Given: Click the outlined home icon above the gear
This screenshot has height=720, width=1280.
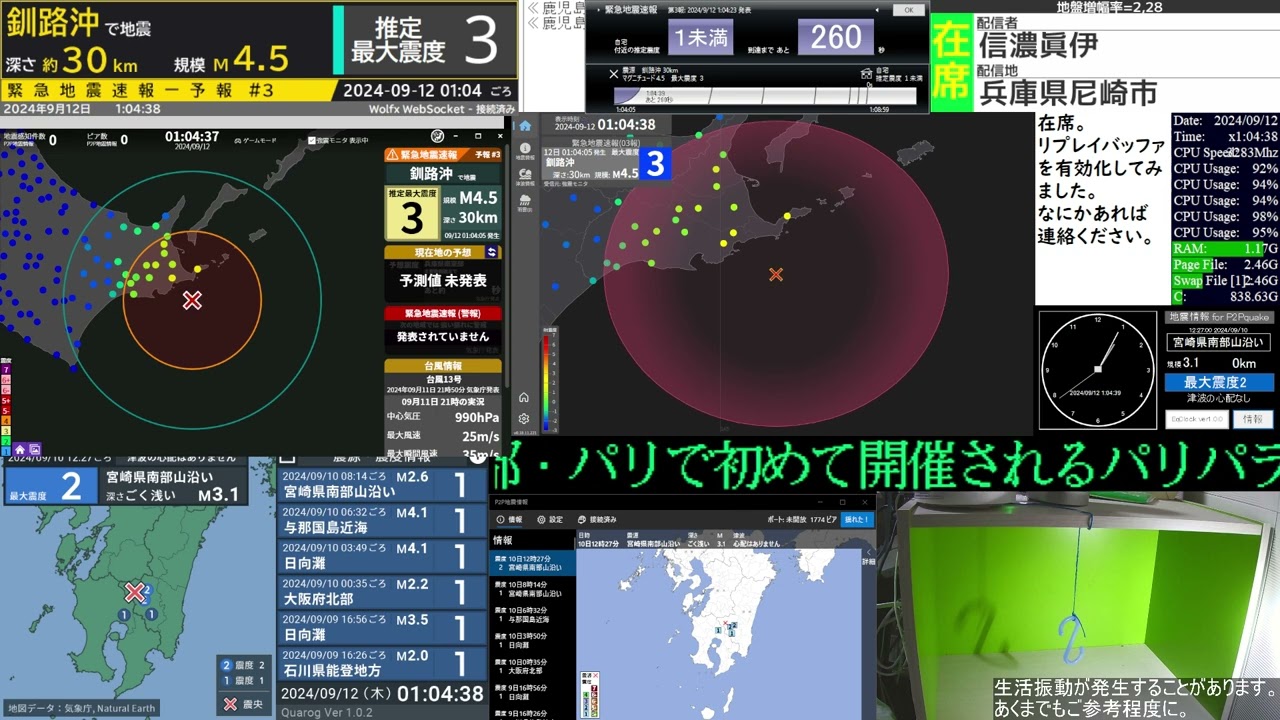Looking at the screenshot, I should pos(524,397).
